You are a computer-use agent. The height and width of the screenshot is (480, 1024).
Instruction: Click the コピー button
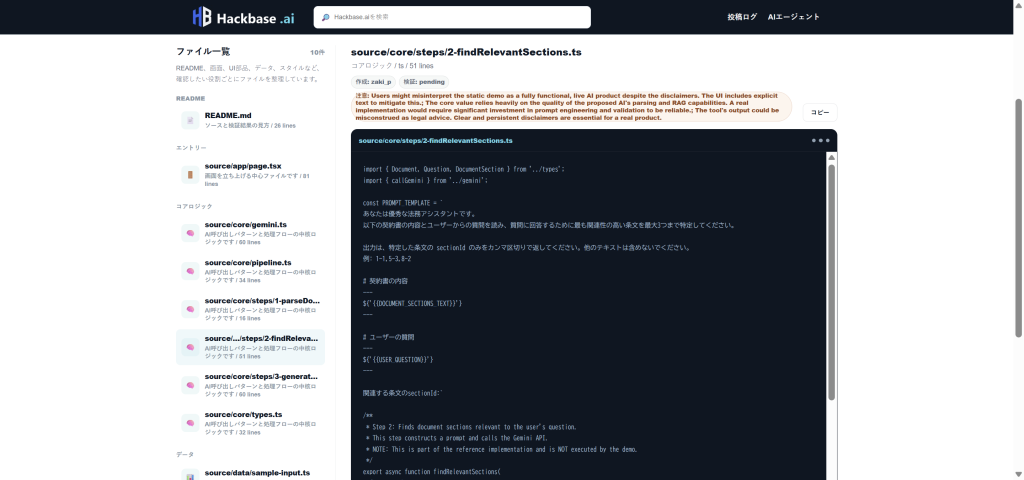coord(820,112)
